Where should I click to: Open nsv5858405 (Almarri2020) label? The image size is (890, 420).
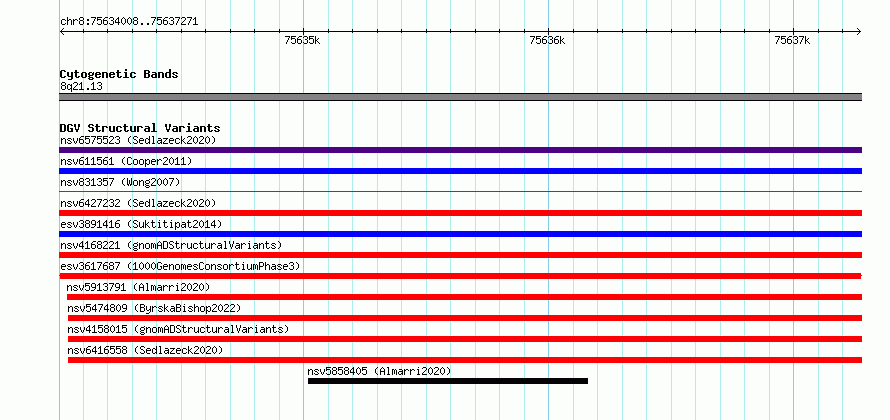point(379,371)
